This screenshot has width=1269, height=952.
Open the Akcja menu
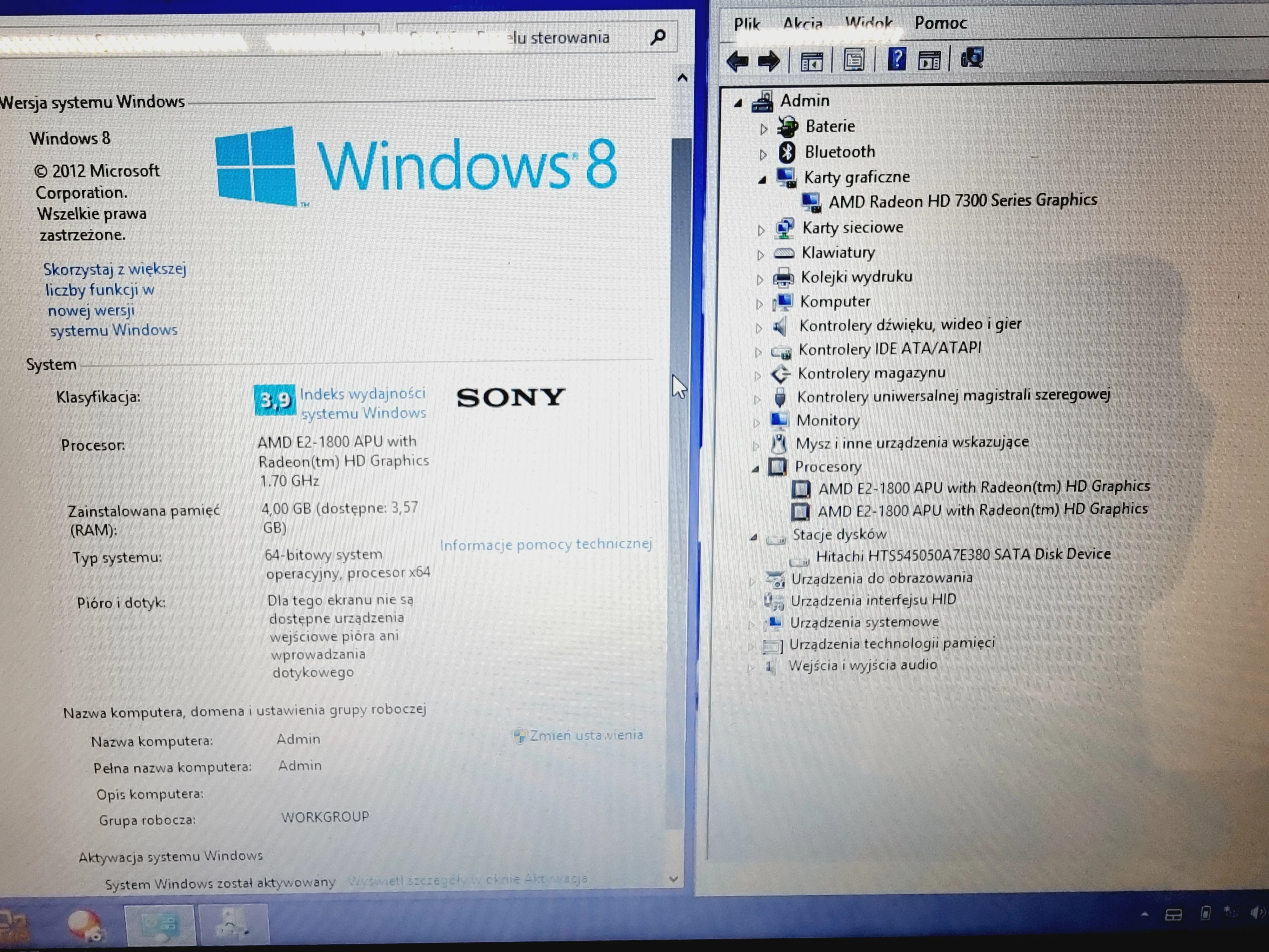[x=803, y=24]
